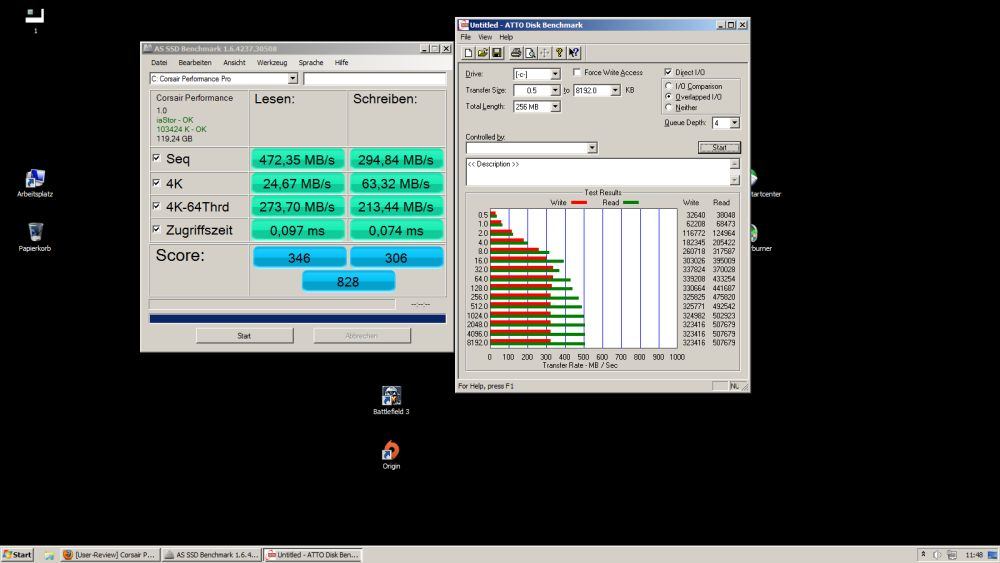Enable Force Write Access checkbox
1000x563 pixels.
pyautogui.click(x=577, y=72)
